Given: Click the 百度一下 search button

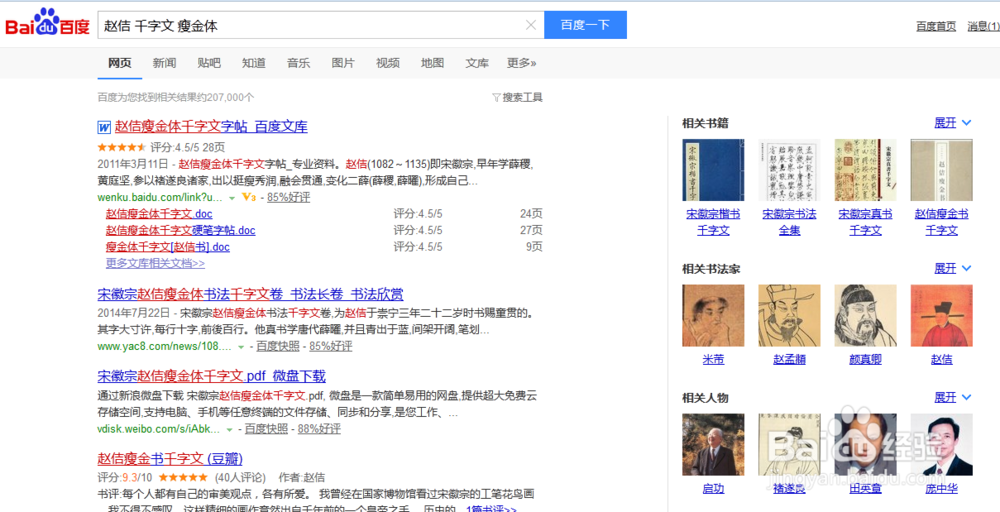Looking at the screenshot, I should tap(585, 25).
